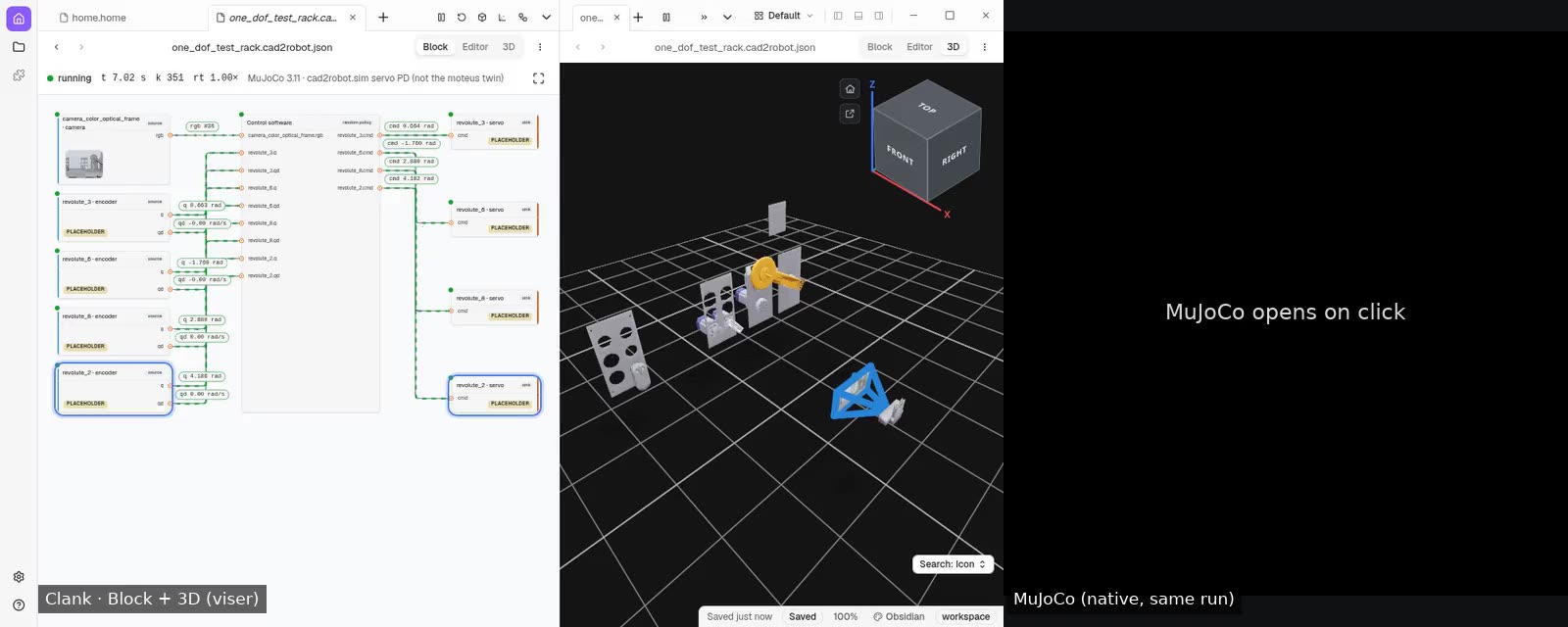This screenshot has width=1568, height=627.
Task: Click the 'rgb #35' wire label
Action: click(x=202, y=126)
